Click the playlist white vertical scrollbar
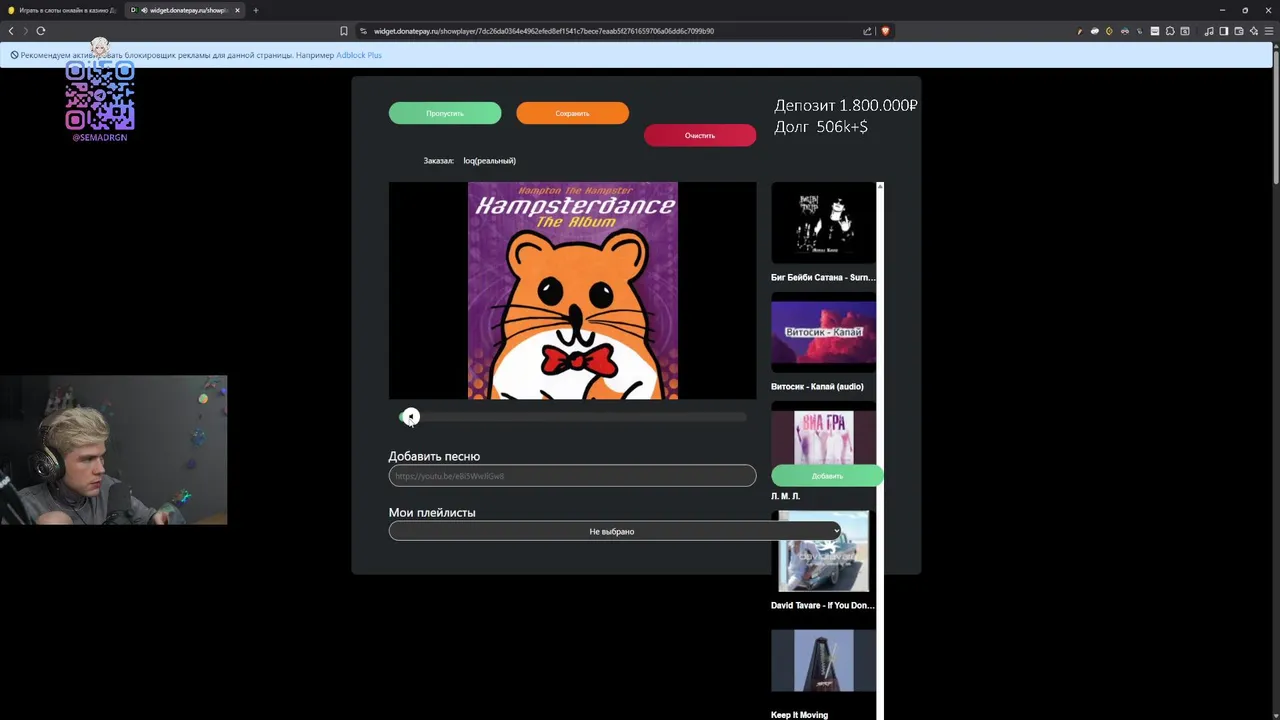This screenshot has width=1280, height=720. (x=880, y=450)
